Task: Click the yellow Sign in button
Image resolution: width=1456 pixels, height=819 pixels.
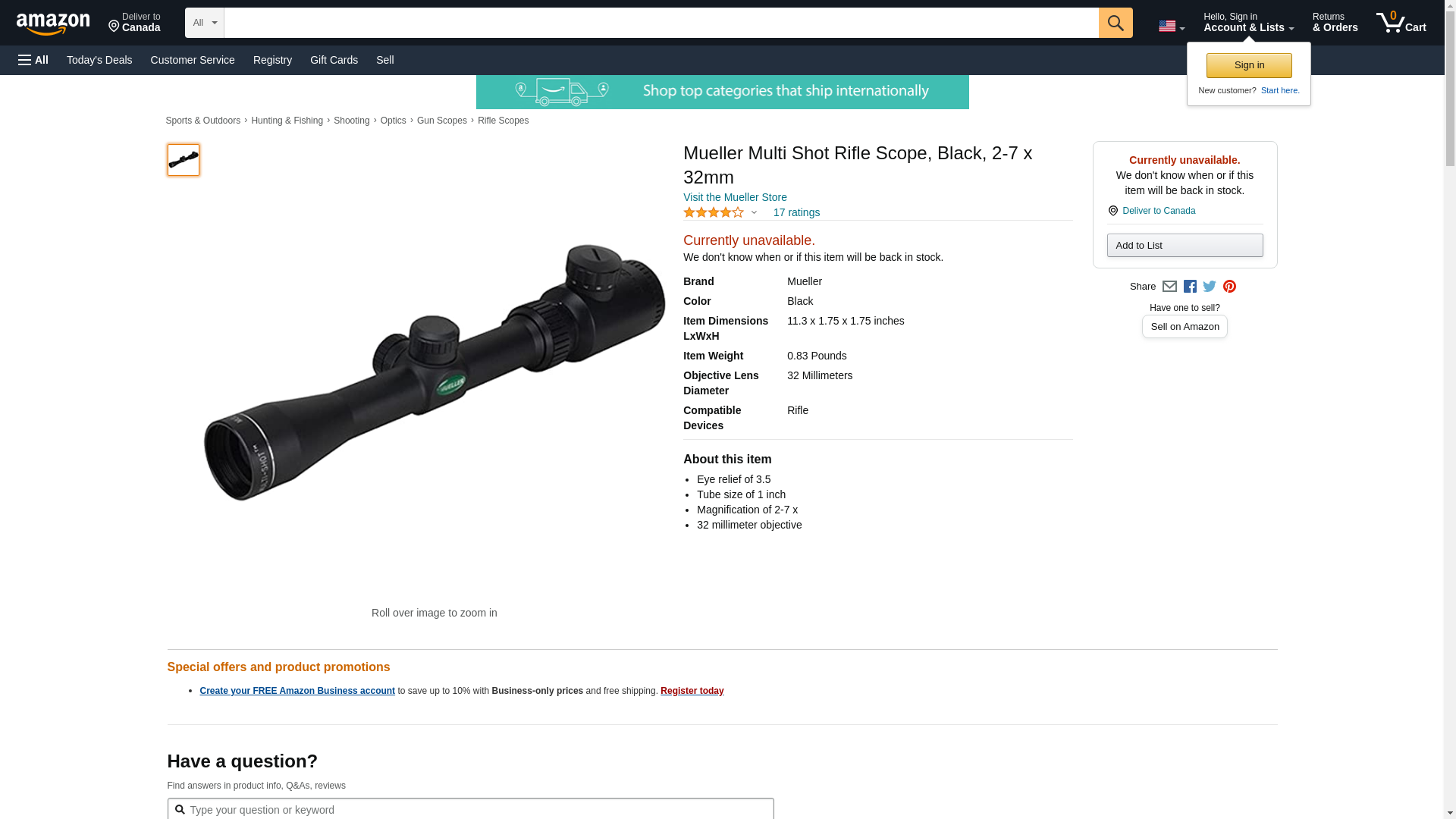Action: point(1249,65)
